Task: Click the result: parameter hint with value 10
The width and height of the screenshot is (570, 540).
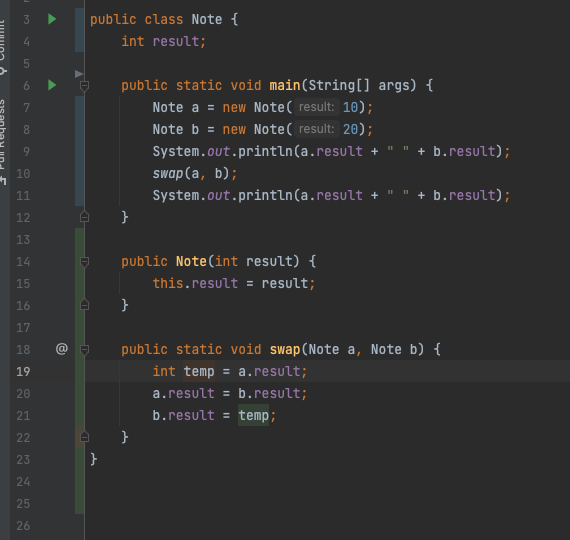Action: tap(317, 107)
